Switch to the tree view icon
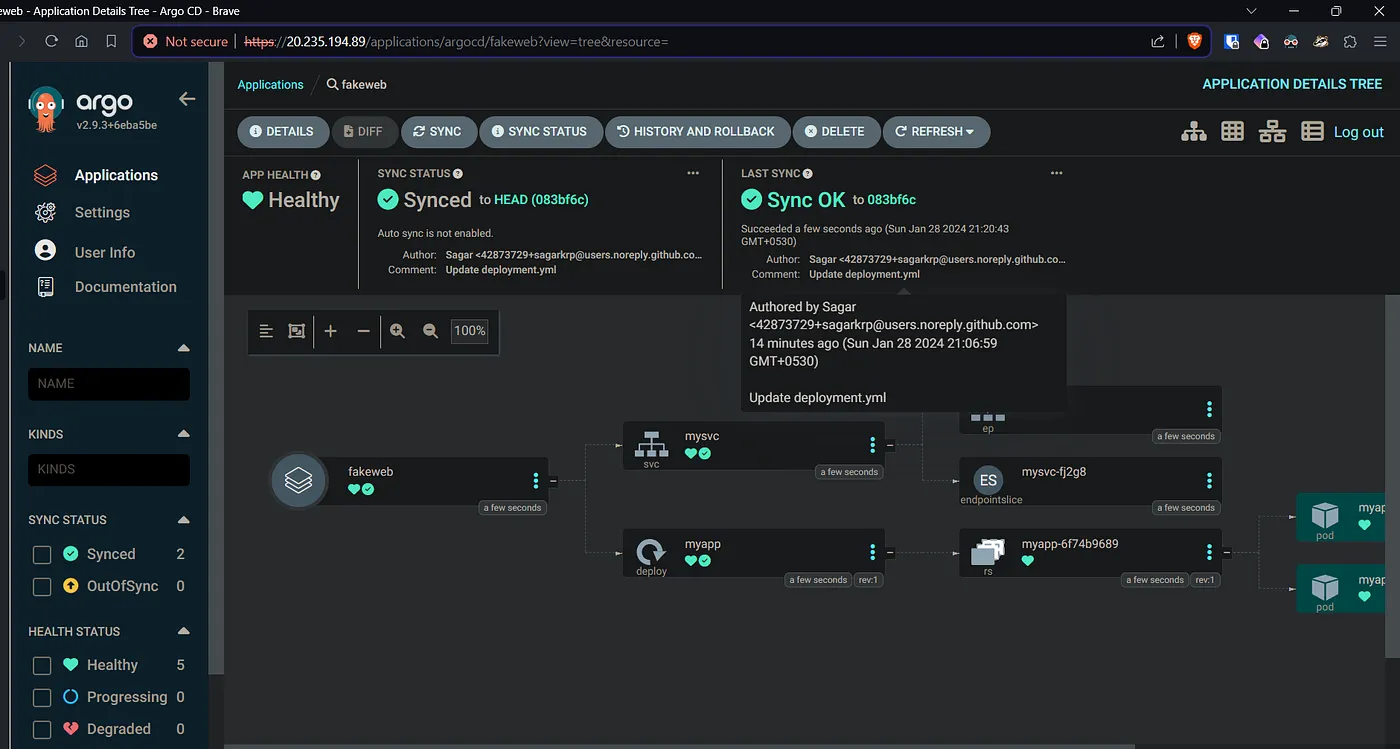This screenshot has height=749, width=1400. click(1194, 132)
